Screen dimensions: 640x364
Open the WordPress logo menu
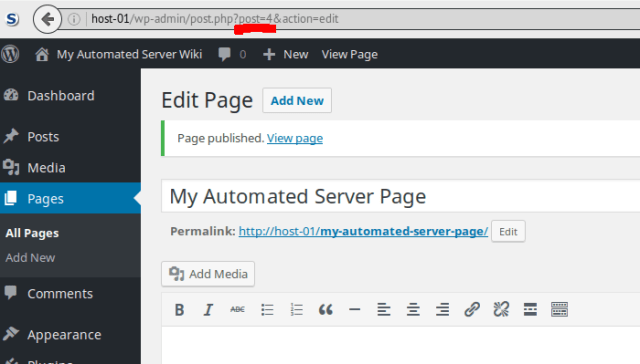(10, 54)
